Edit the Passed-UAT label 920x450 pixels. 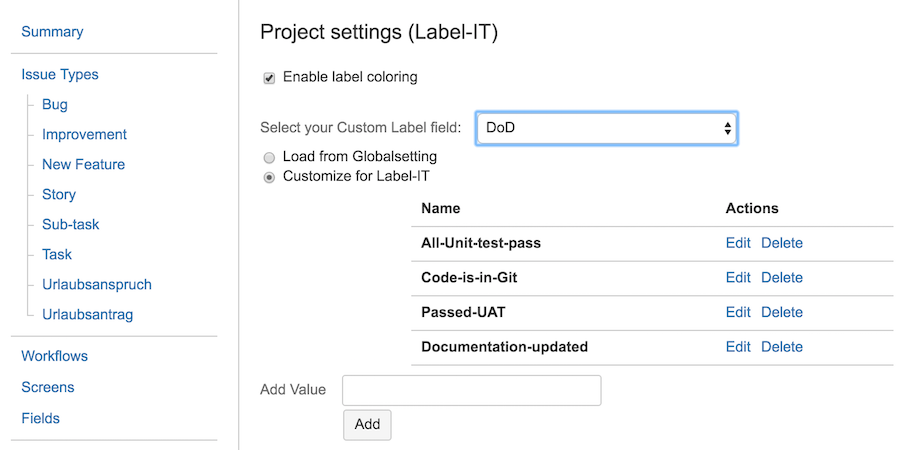pyautogui.click(x=738, y=312)
